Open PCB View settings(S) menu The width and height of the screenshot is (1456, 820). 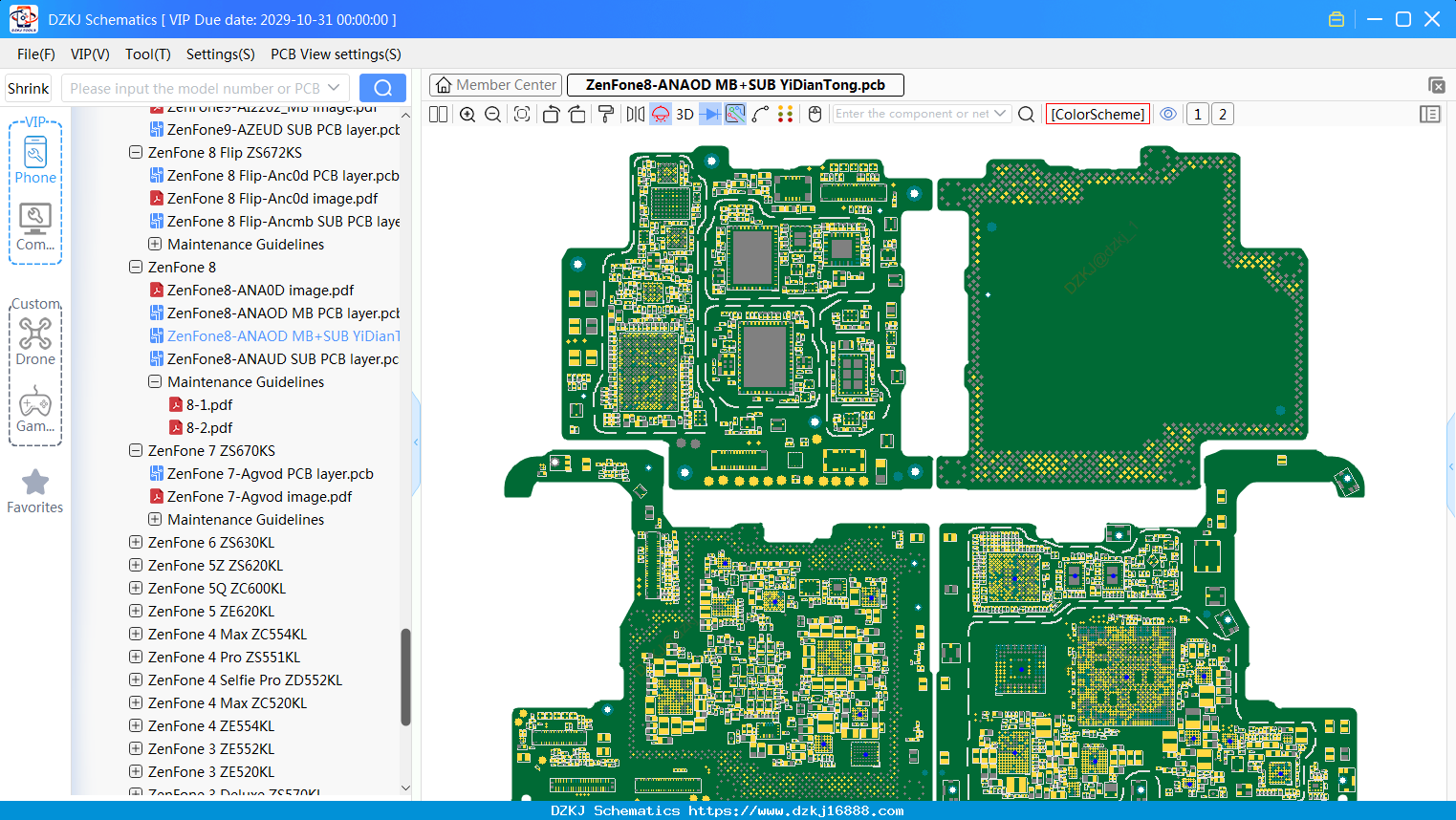(336, 54)
